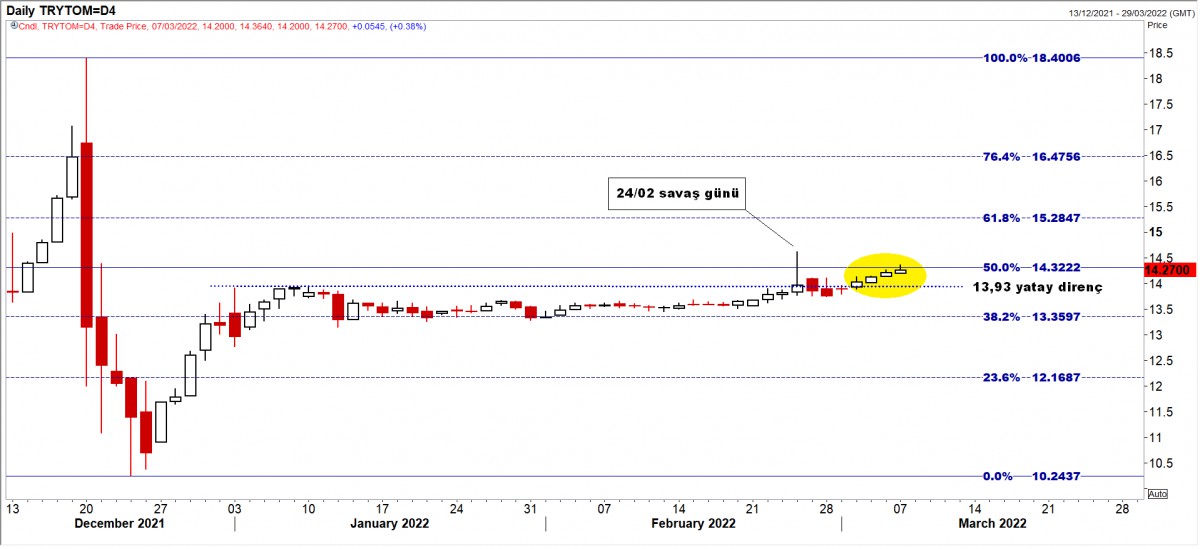Click the 76.4% 16.4756 Fibonacci label
The width and height of the screenshot is (1200, 549).
pyautogui.click(x=1032, y=156)
